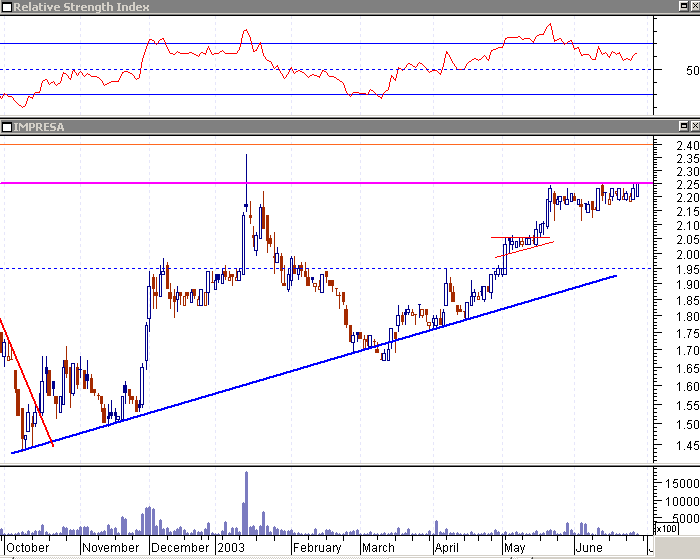Select the red RSI indicator curve
700x559 pixels.
[318, 65]
